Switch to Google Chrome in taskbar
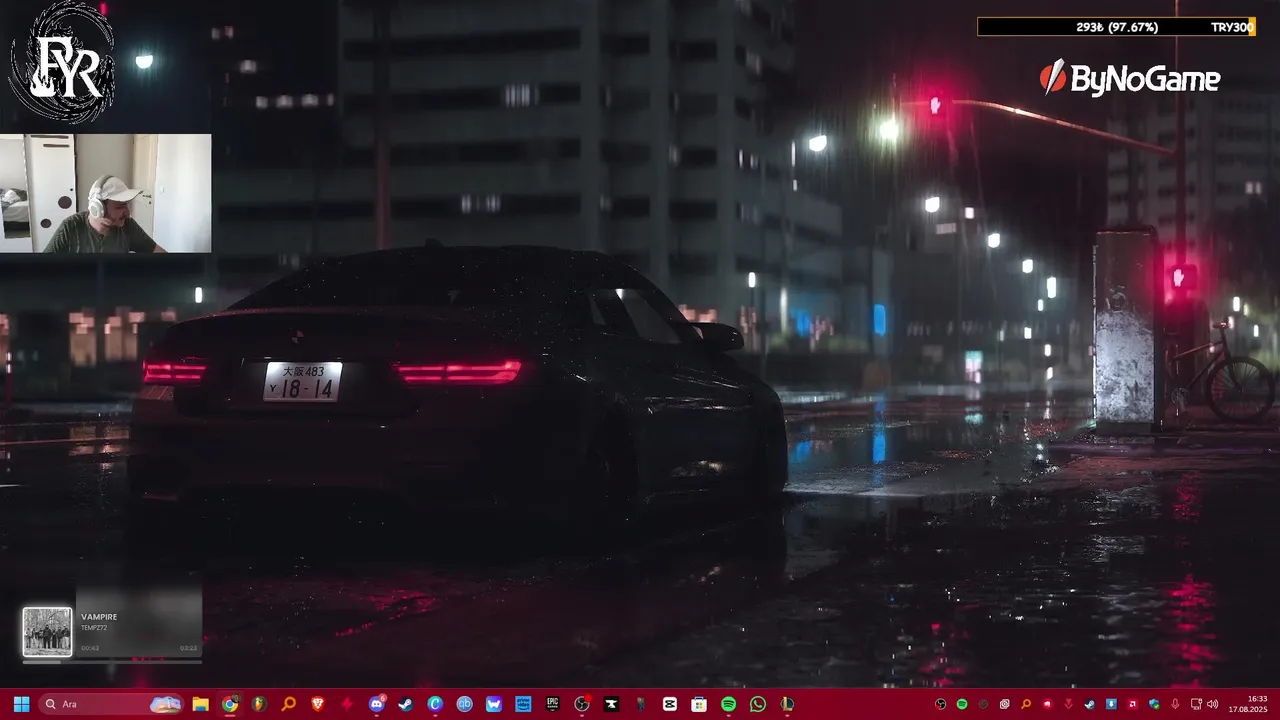Viewport: 1280px width, 720px height. pos(230,704)
